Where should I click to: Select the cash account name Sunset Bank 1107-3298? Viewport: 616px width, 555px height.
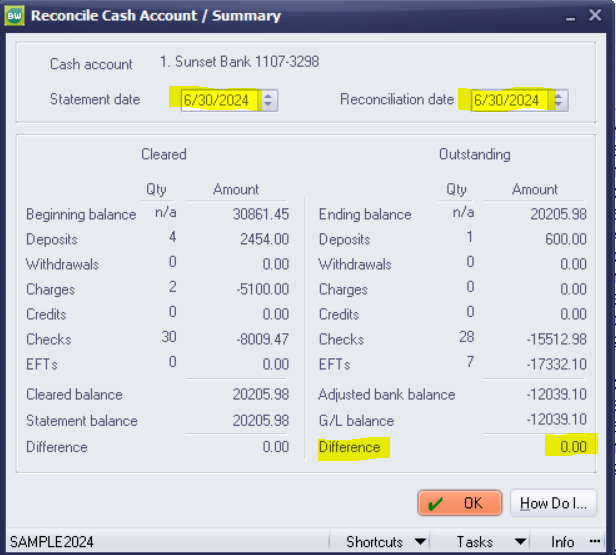(x=239, y=62)
